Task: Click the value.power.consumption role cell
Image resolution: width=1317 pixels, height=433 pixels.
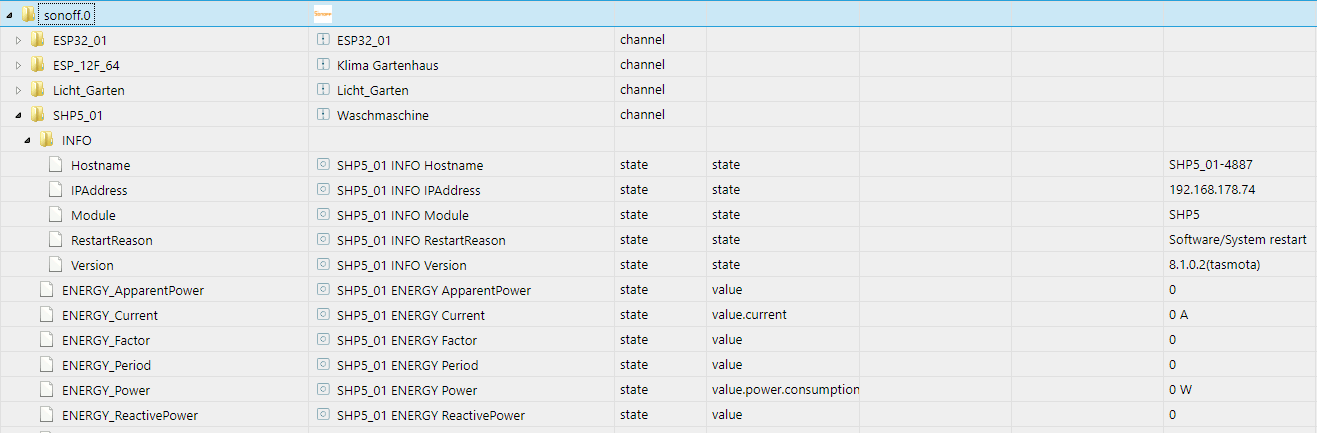Action: (785, 390)
